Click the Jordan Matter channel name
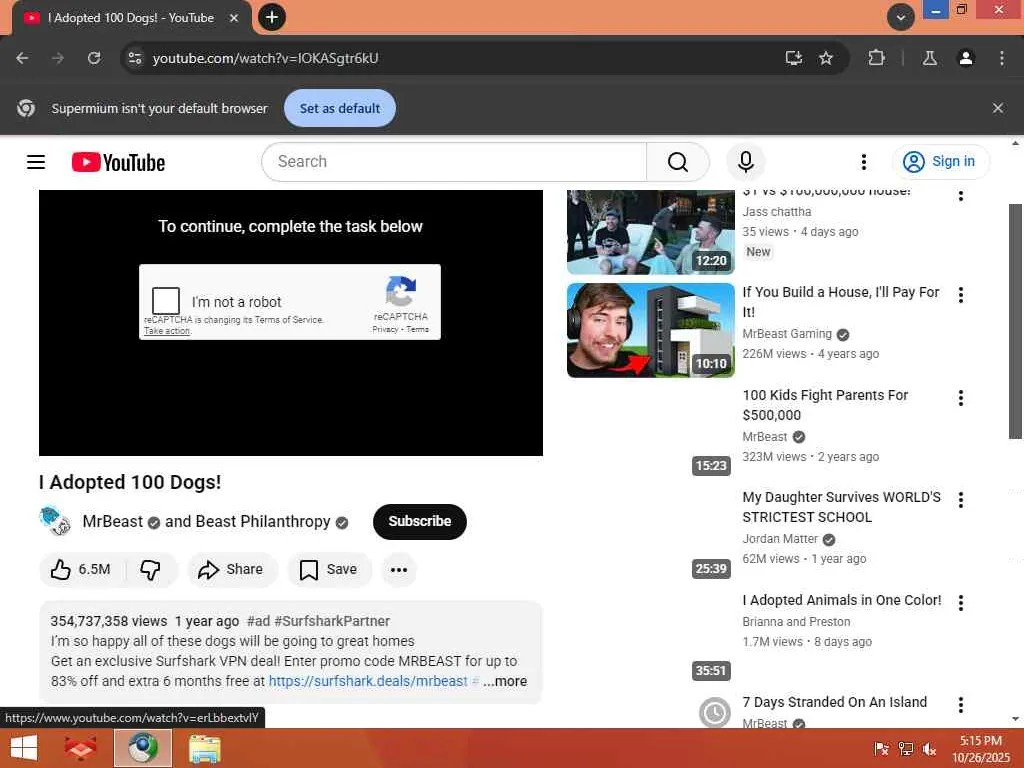Image resolution: width=1024 pixels, height=768 pixels. [x=780, y=539]
